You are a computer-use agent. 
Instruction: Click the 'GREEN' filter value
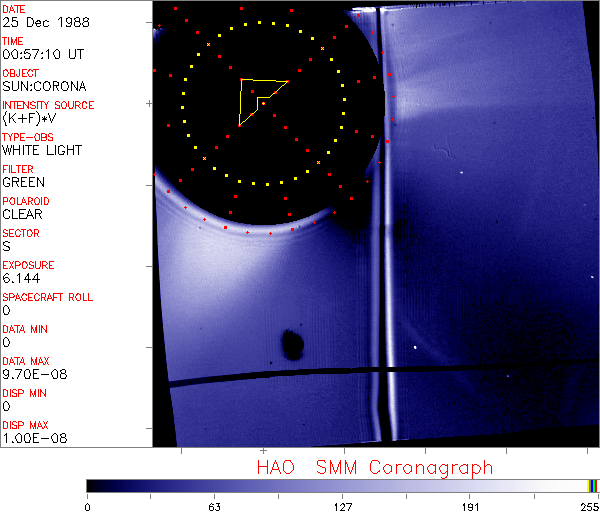(x=23, y=183)
